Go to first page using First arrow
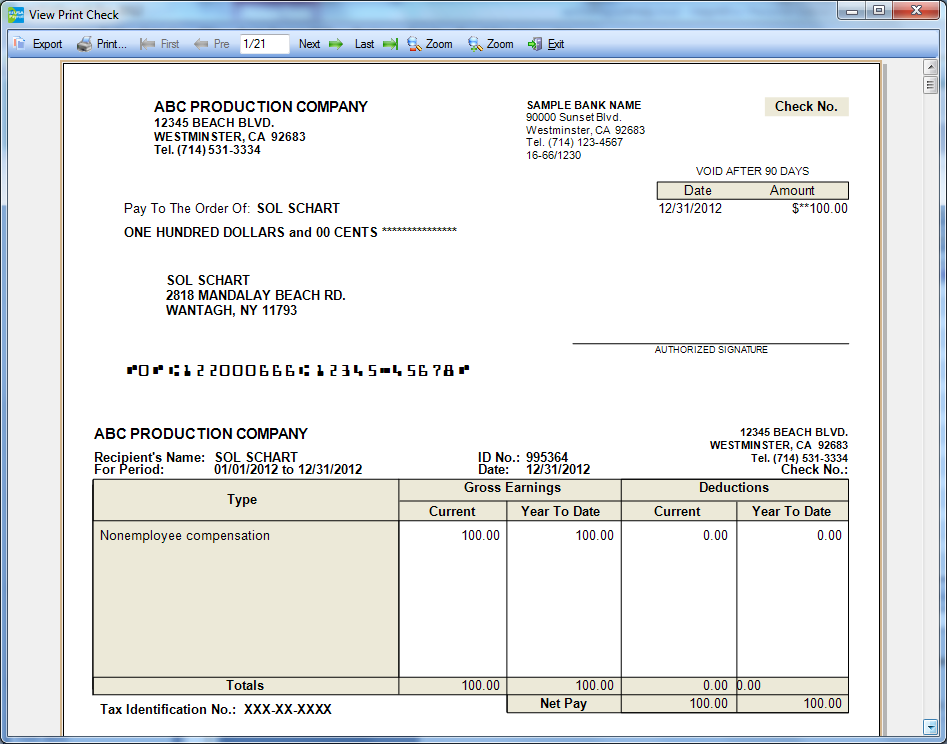The image size is (947, 744). tap(148, 44)
